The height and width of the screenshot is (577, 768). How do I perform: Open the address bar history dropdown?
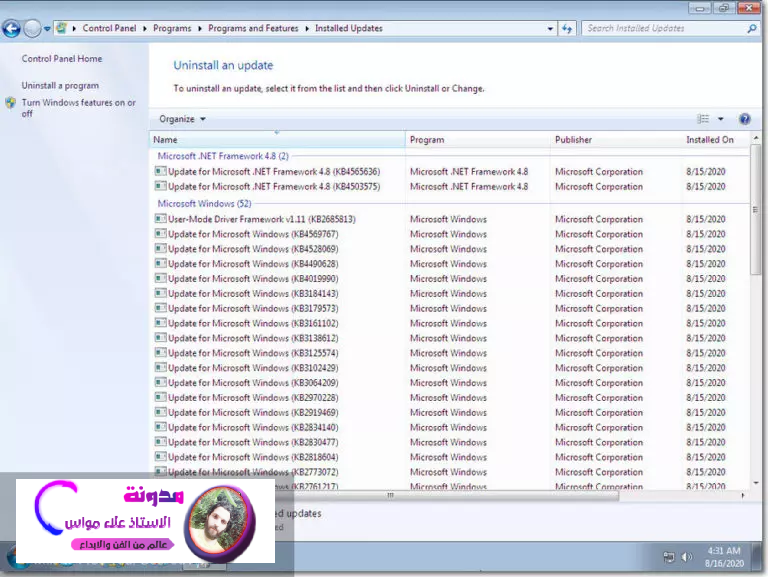point(550,29)
